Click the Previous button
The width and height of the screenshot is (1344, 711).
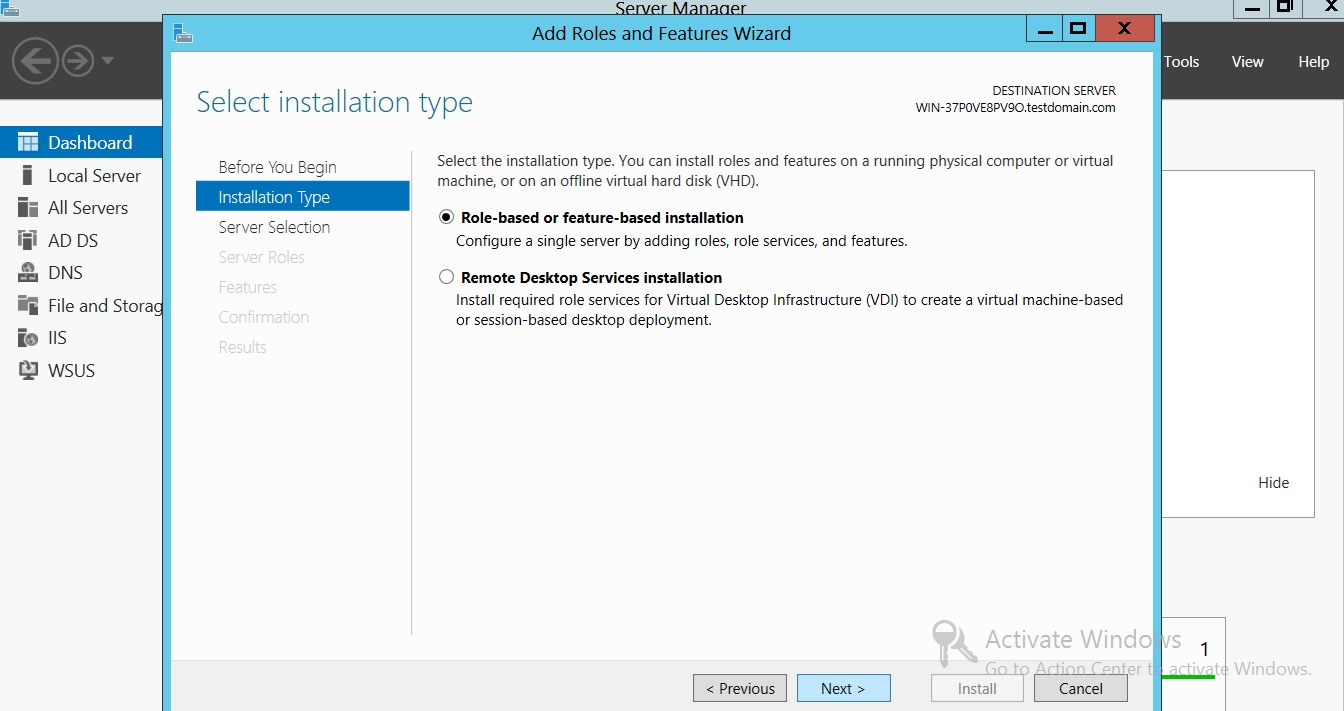pyautogui.click(x=740, y=688)
